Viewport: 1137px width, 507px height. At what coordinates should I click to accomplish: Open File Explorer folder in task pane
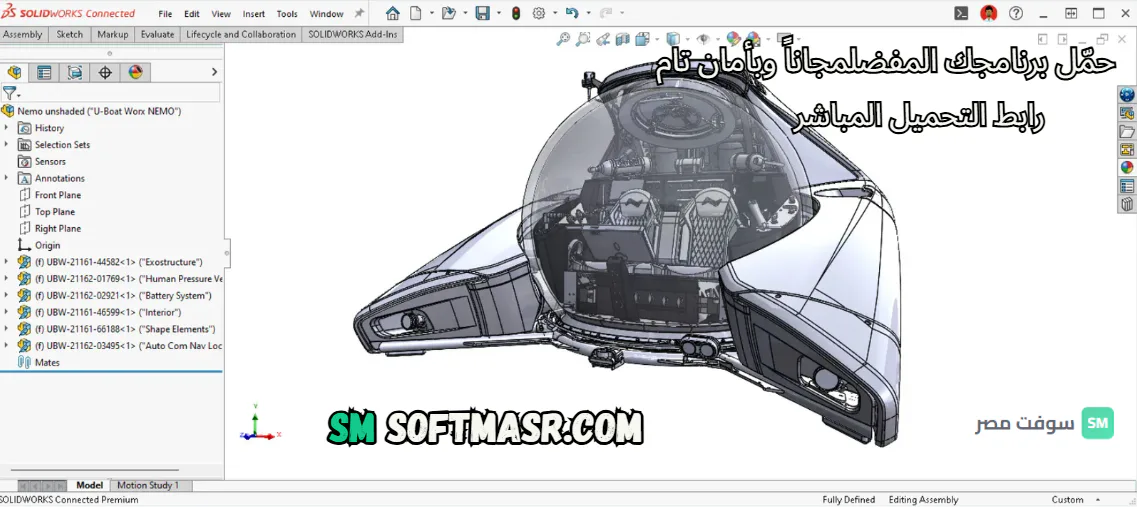click(x=1127, y=131)
